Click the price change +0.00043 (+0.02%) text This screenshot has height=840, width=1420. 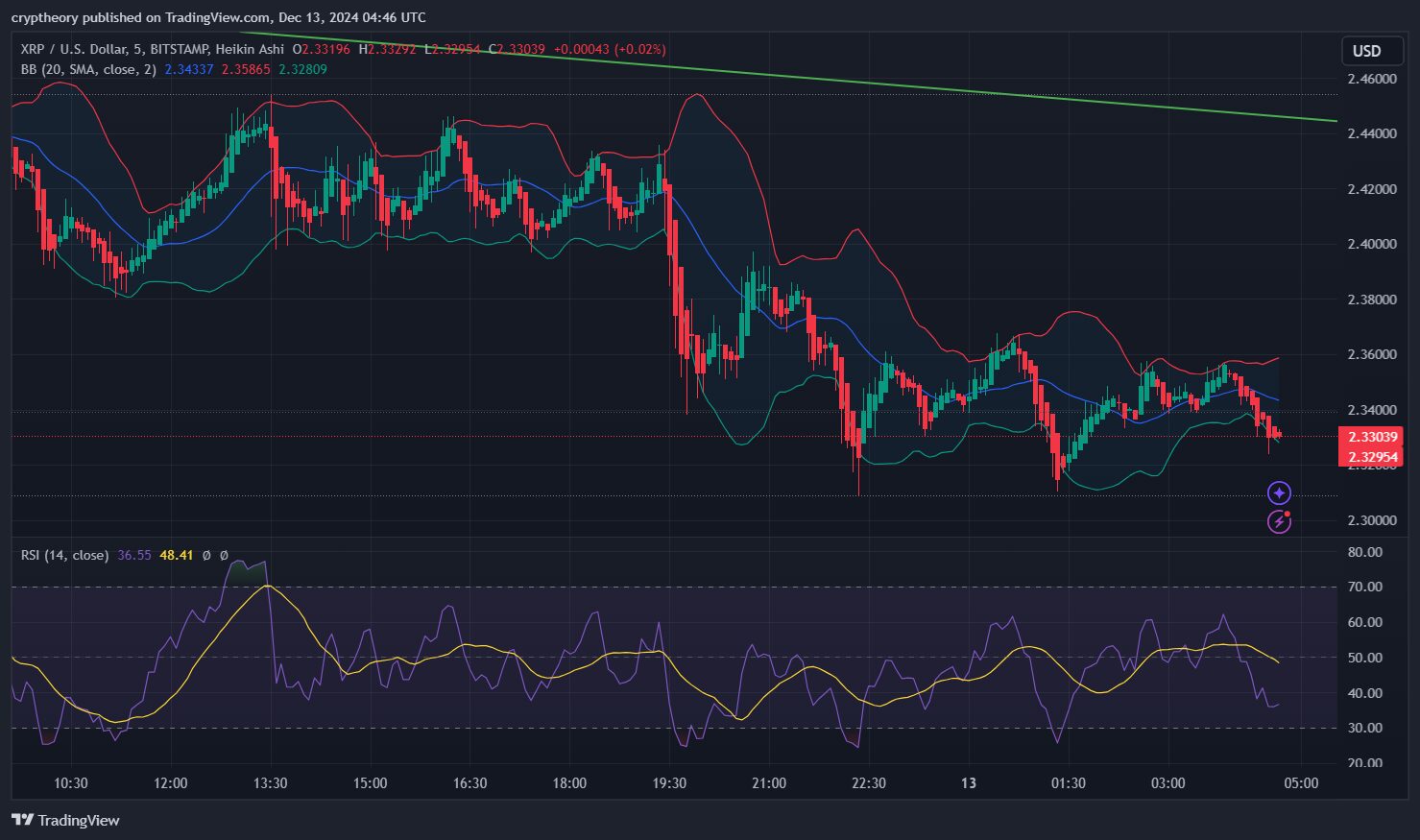(610, 49)
